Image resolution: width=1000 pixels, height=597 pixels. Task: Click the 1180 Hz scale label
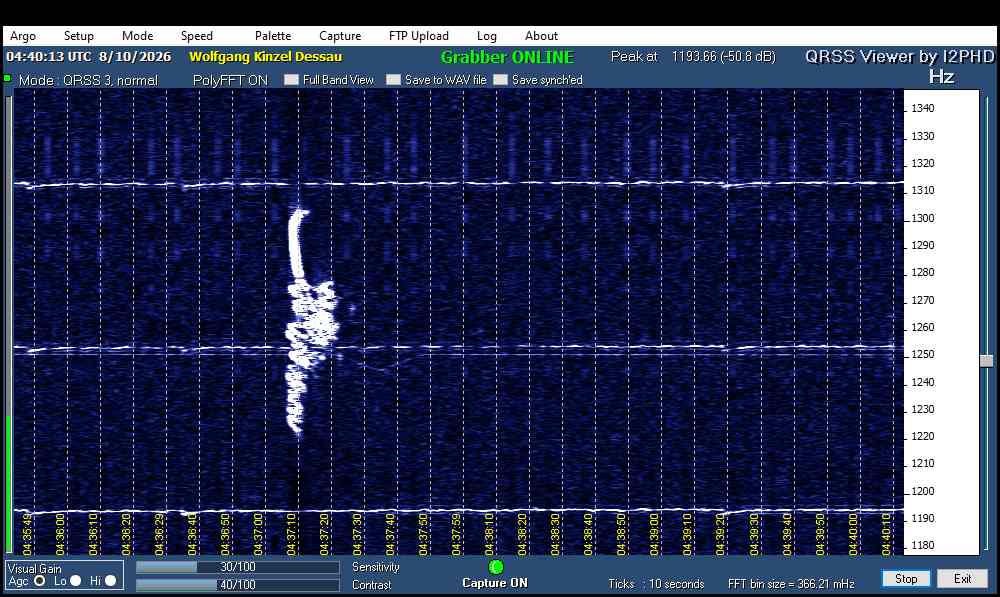pyautogui.click(x=922, y=545)
